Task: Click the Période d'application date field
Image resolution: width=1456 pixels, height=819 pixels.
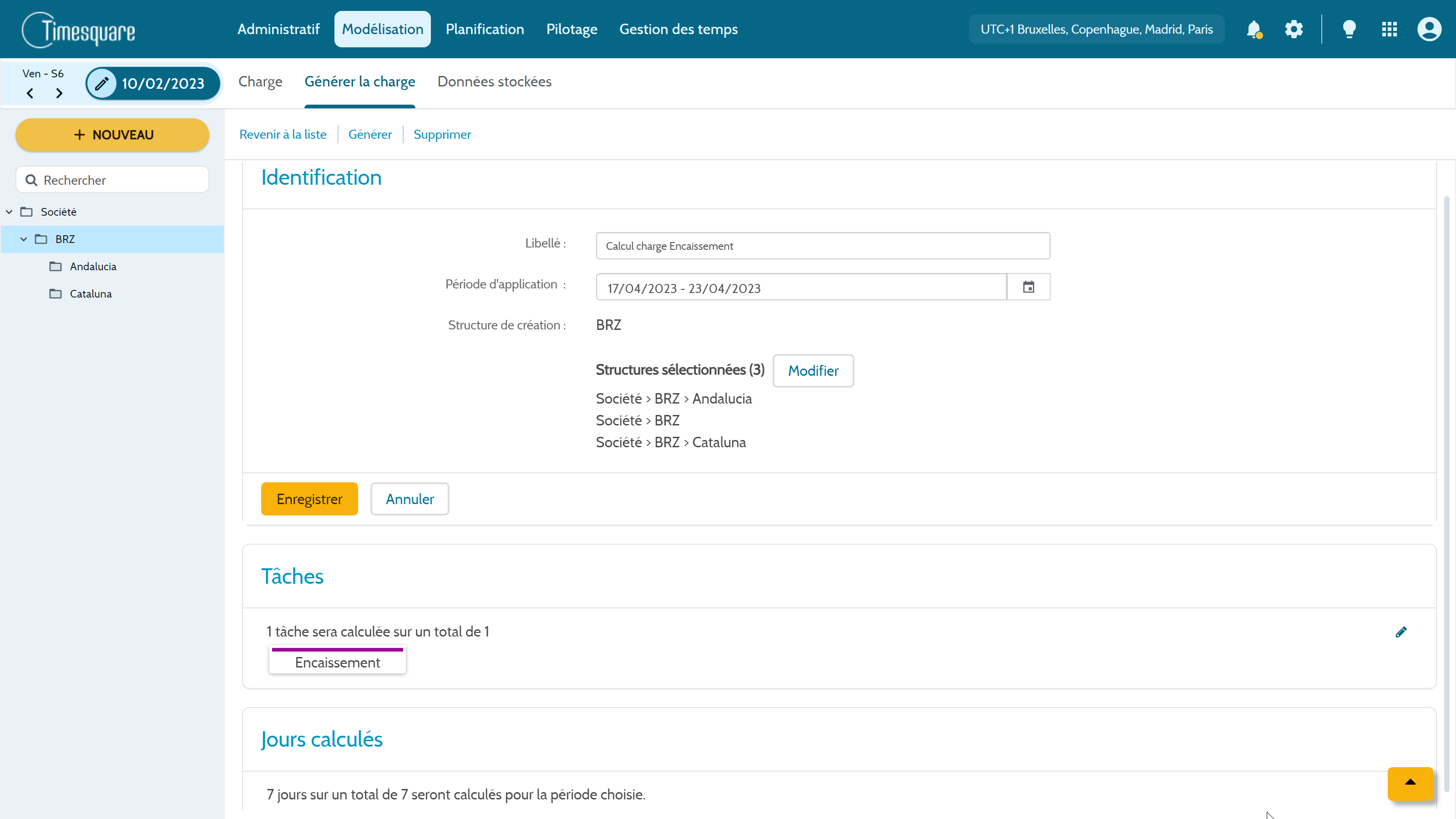Action: pos(801,288)
